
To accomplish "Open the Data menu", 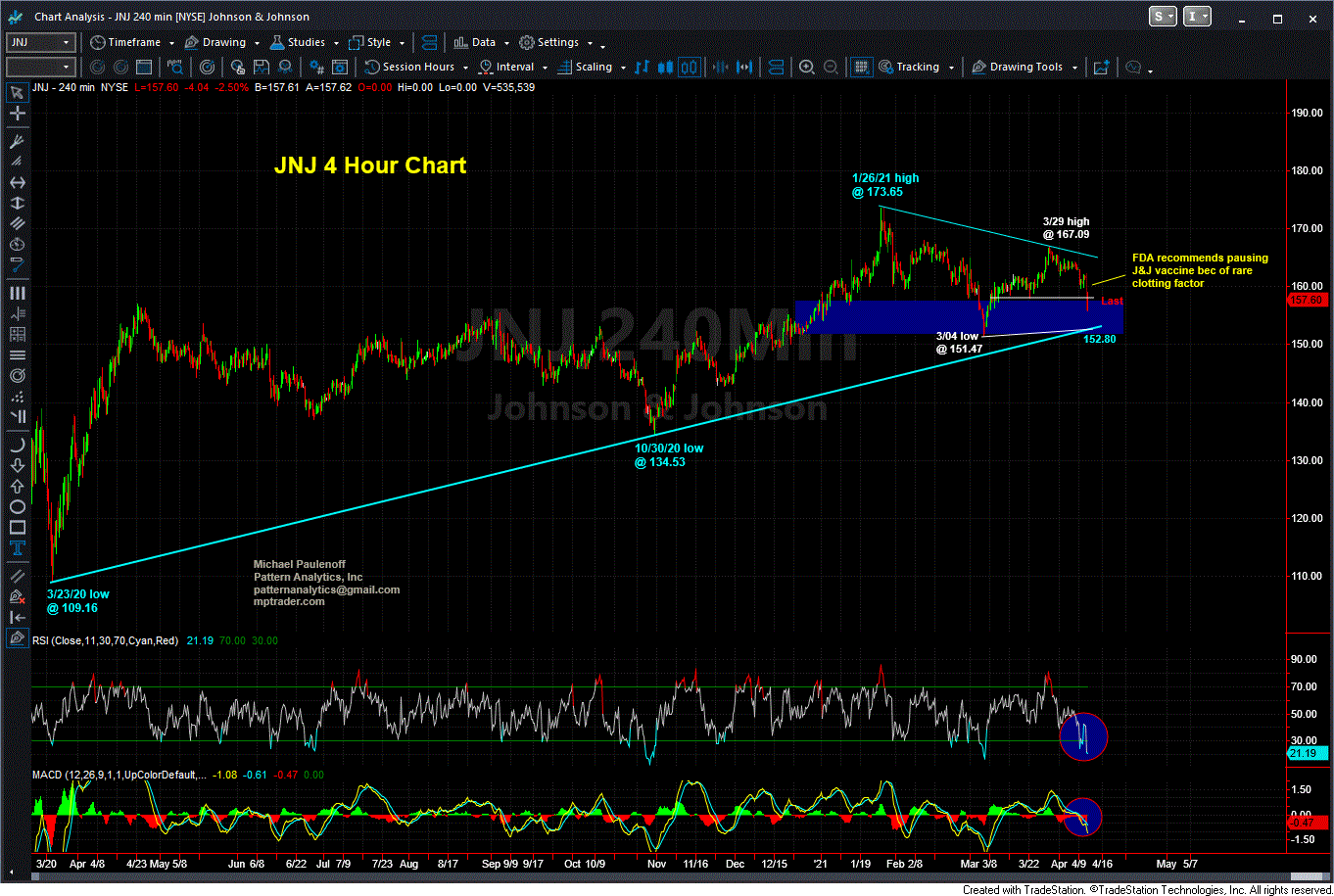I will [x=476, y=42].
